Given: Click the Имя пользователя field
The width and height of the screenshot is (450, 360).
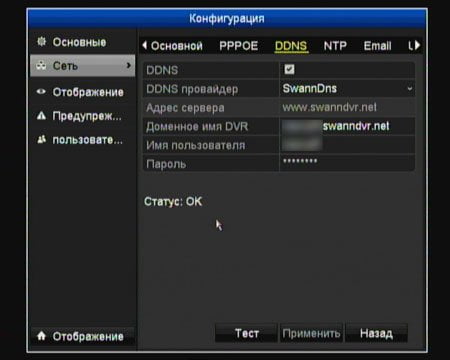Looking at the screenshot, I should (347, 145).
